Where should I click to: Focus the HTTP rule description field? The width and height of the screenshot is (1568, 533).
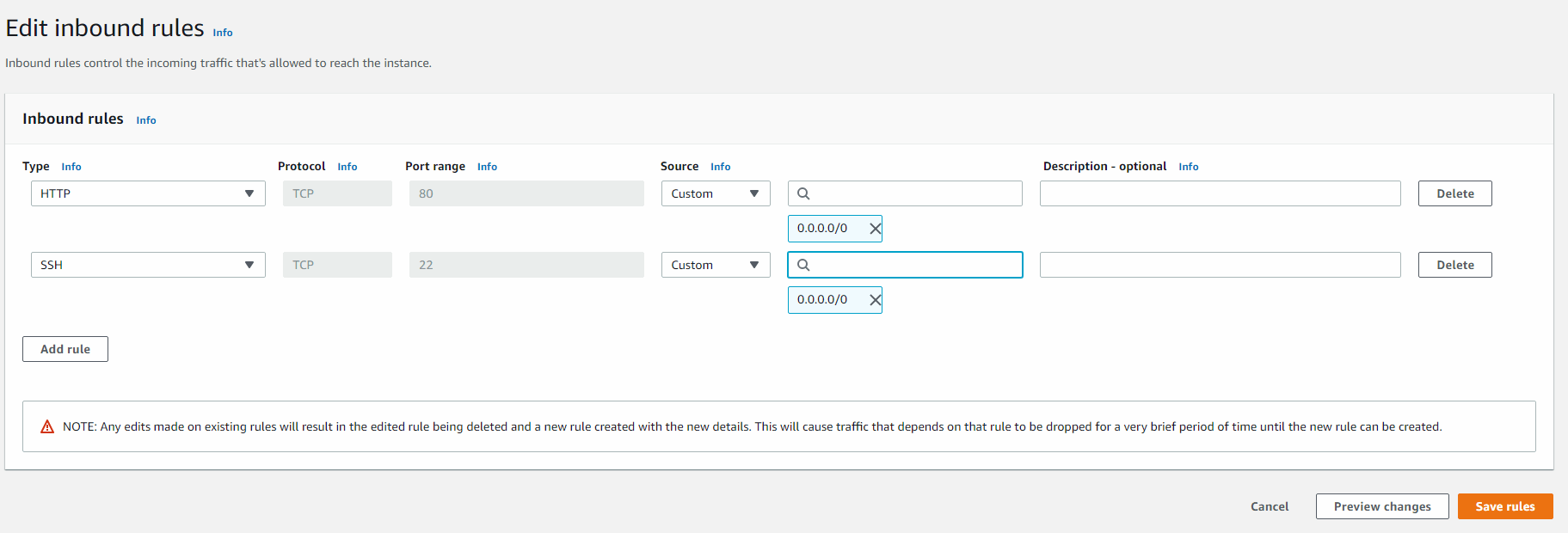tap(1220, 193)
